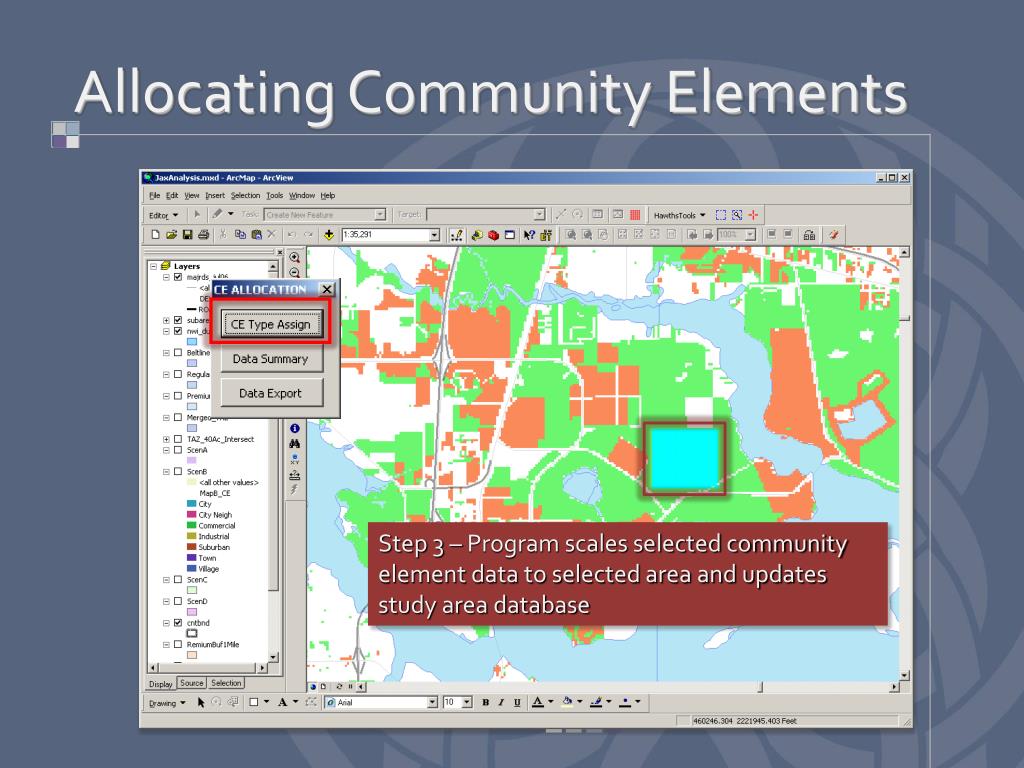This screenshot has height=768, width=1024.
Task: Enable the RemiumBuf1Mile layer checkbox
Action: [x=178, y=644]
